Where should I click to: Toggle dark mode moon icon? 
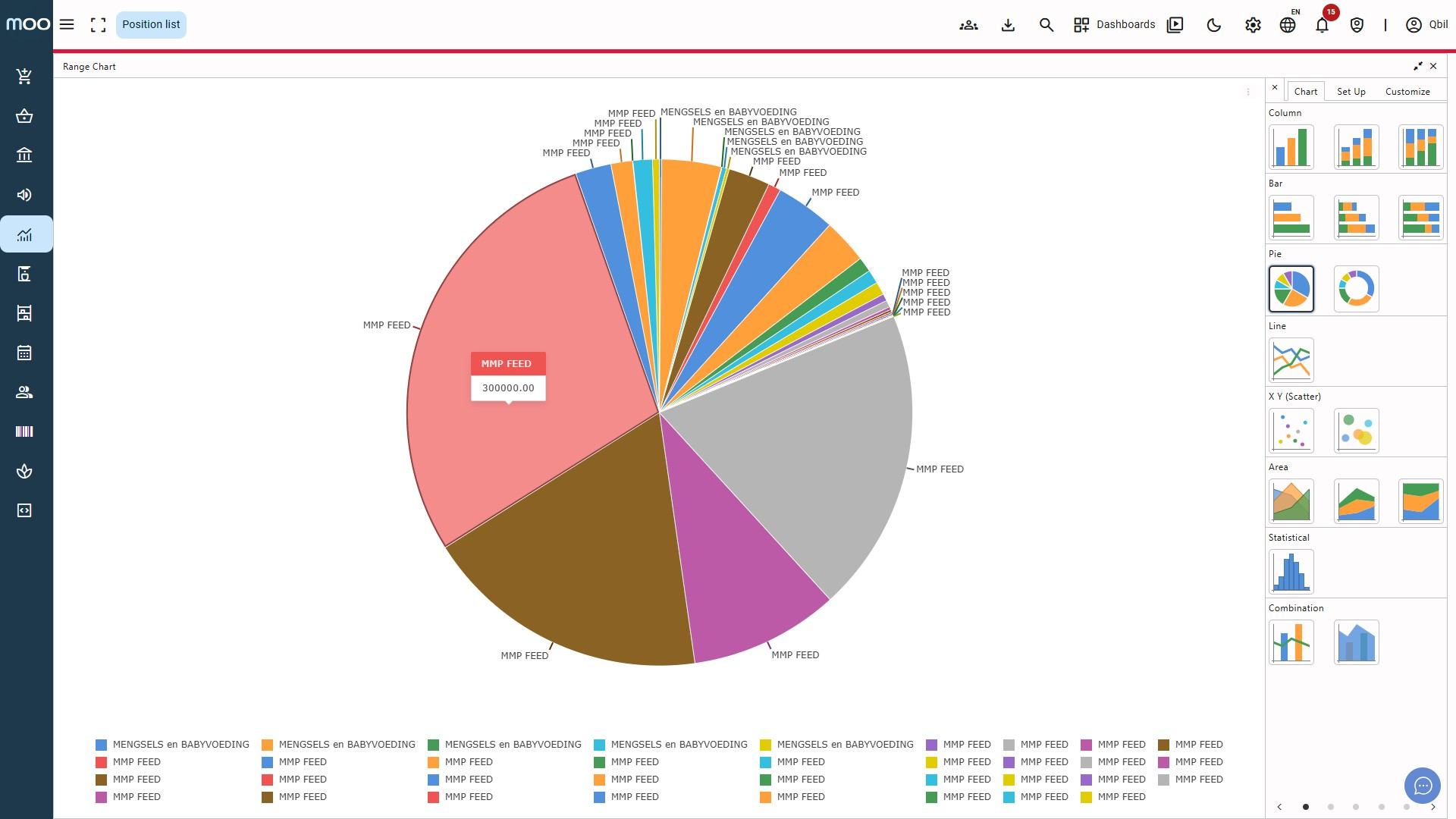1213,25
